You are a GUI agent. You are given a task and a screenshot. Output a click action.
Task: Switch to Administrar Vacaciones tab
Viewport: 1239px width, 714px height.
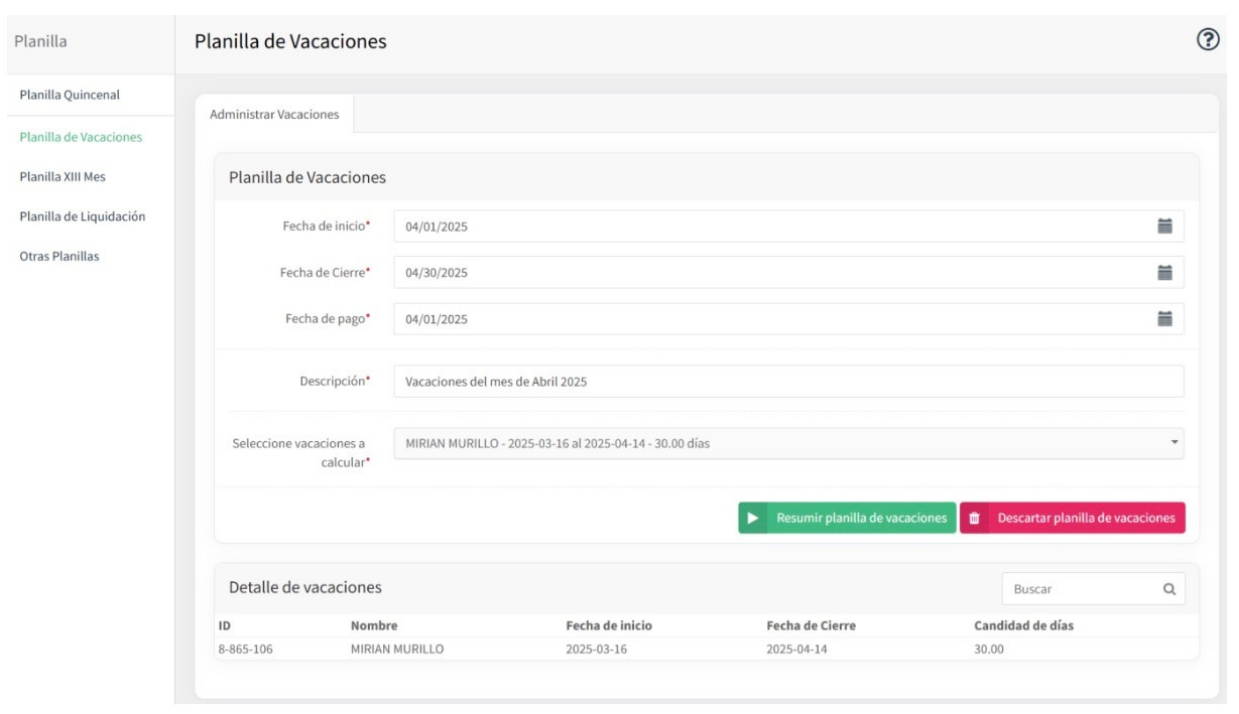tap(274, 114)
